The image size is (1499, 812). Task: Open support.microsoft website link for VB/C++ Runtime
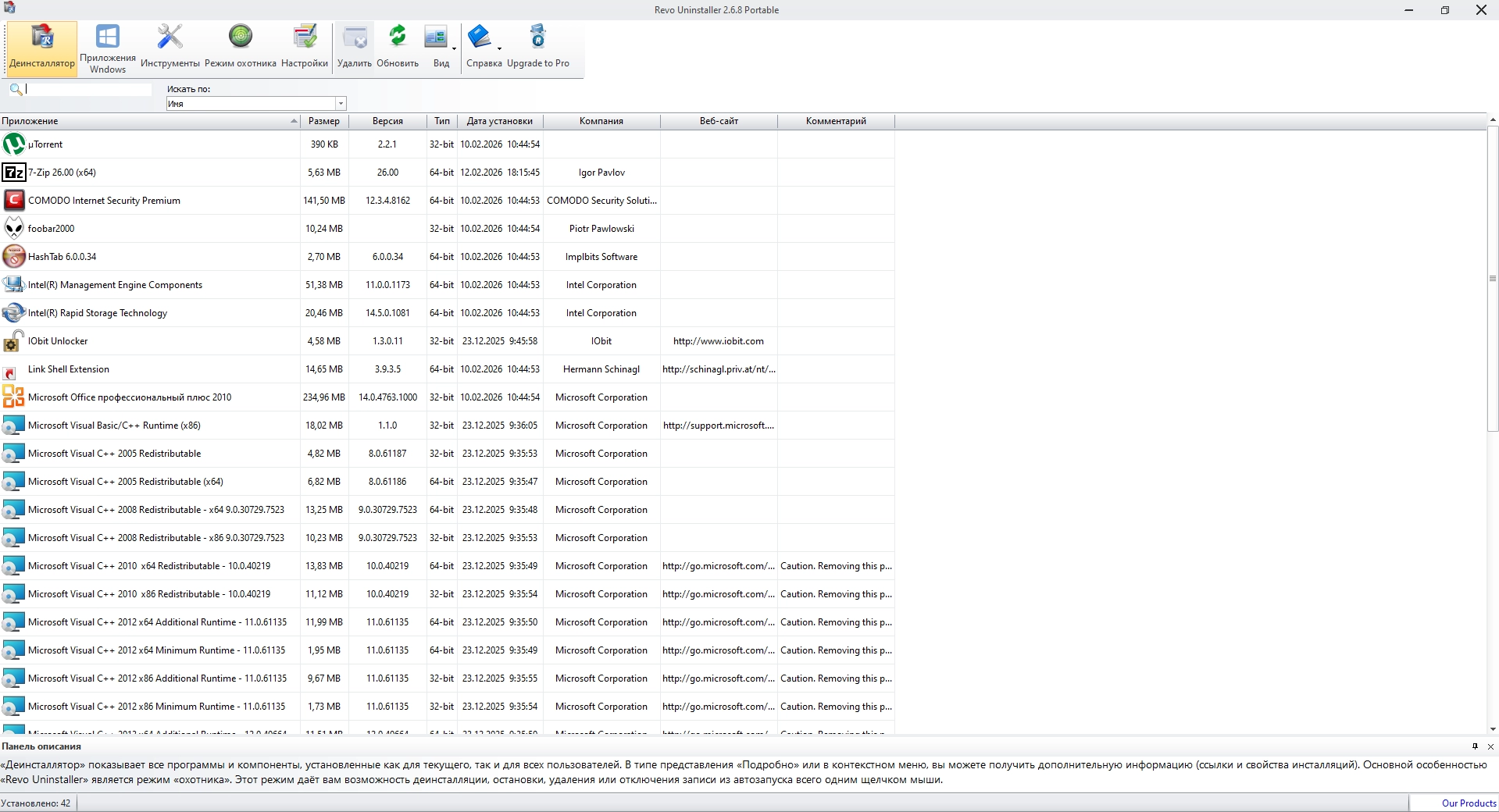click(719, 426)
